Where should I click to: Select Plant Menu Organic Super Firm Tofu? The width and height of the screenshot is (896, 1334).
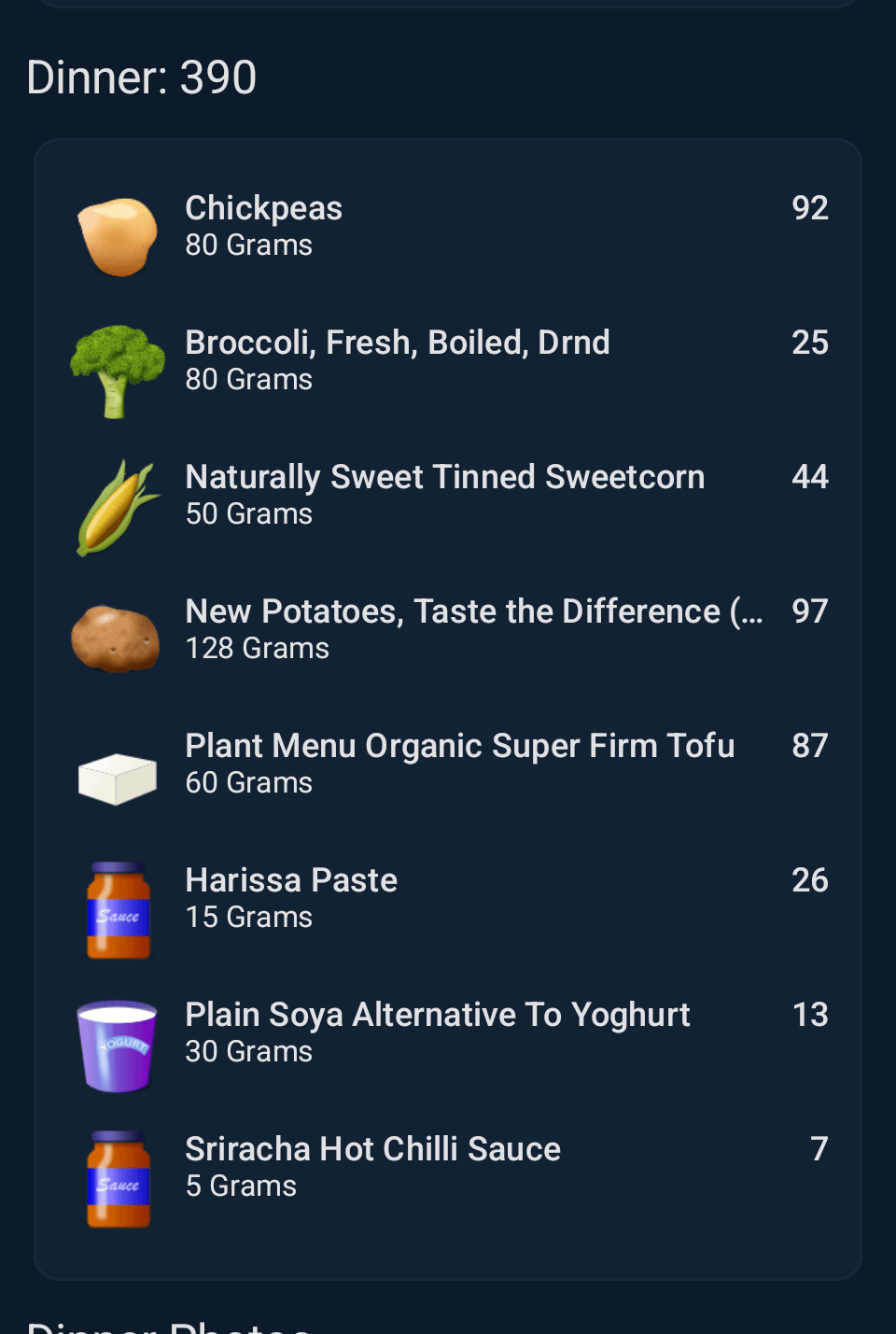coord(460,746)
